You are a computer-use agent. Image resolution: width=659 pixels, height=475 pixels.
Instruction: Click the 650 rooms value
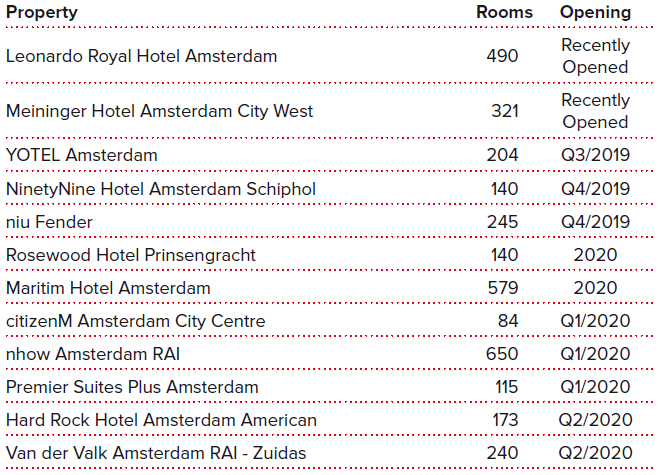coord(502,354)
